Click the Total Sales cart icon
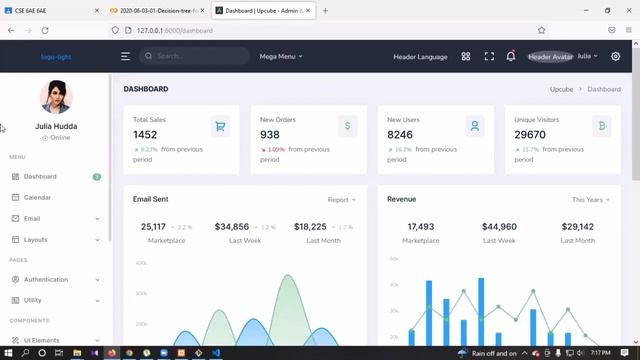The width and height of the screenshot is (640, 360). [x=220, y=126]
